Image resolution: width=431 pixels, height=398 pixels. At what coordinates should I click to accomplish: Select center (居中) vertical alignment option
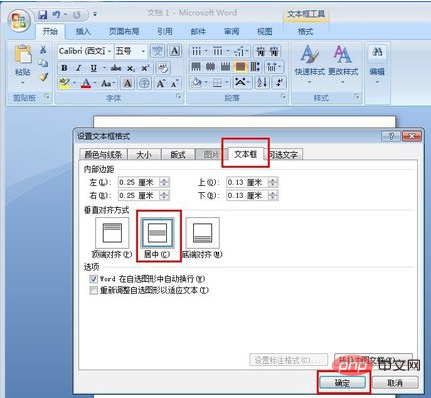[x=157, y=233]
